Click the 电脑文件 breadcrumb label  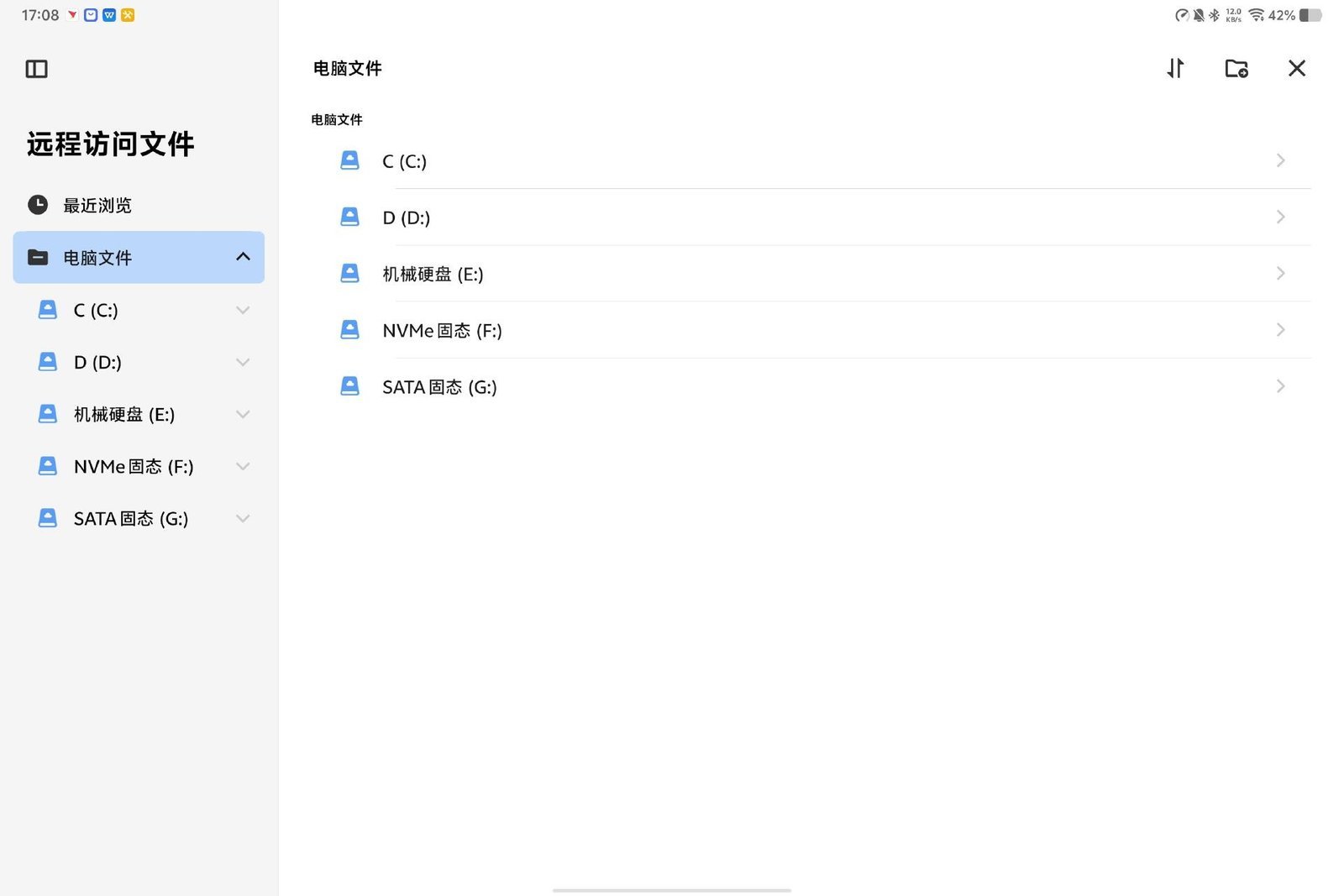[337, 120]
